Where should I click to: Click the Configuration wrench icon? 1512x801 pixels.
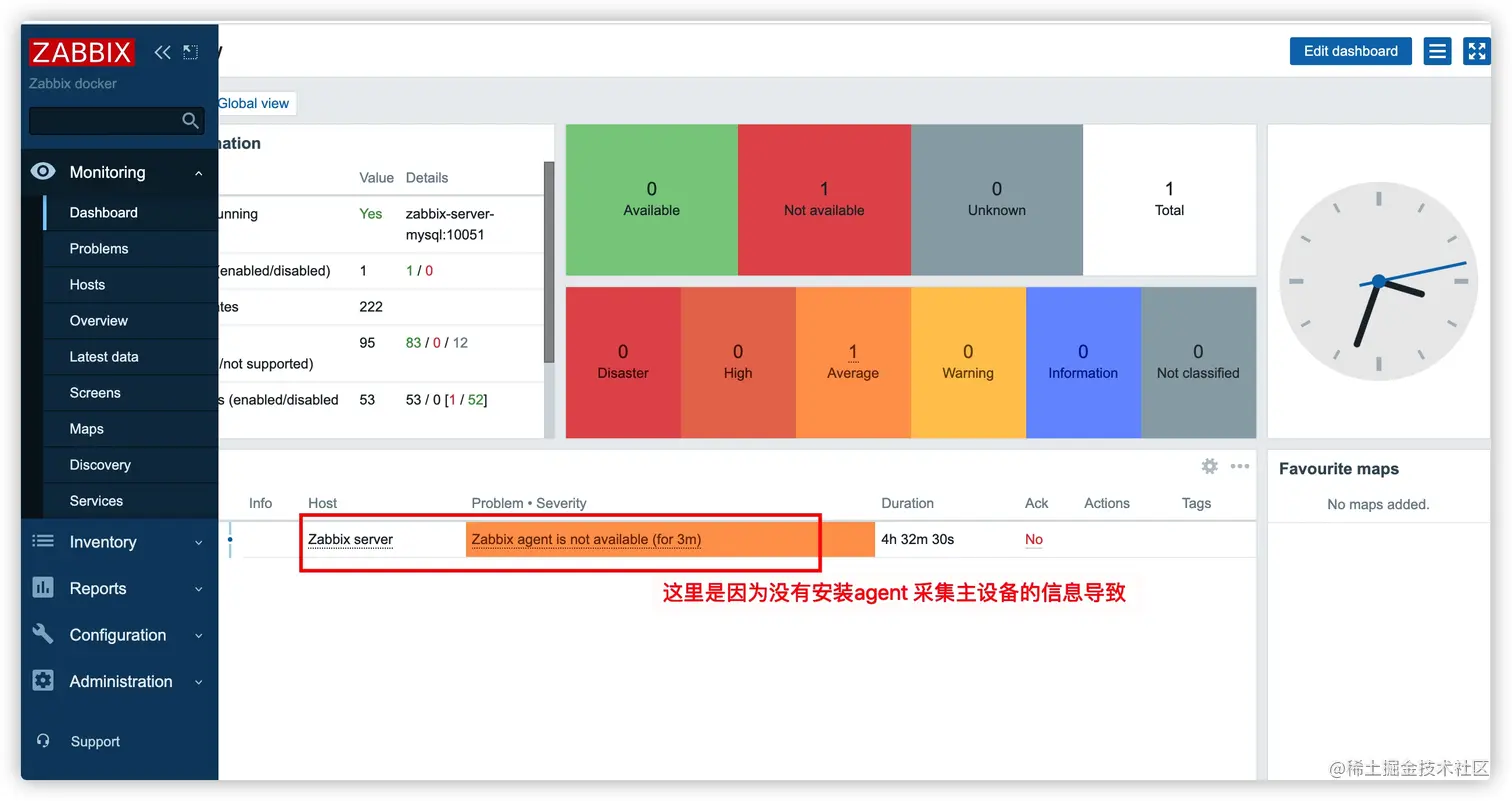[x=43, y=634]
